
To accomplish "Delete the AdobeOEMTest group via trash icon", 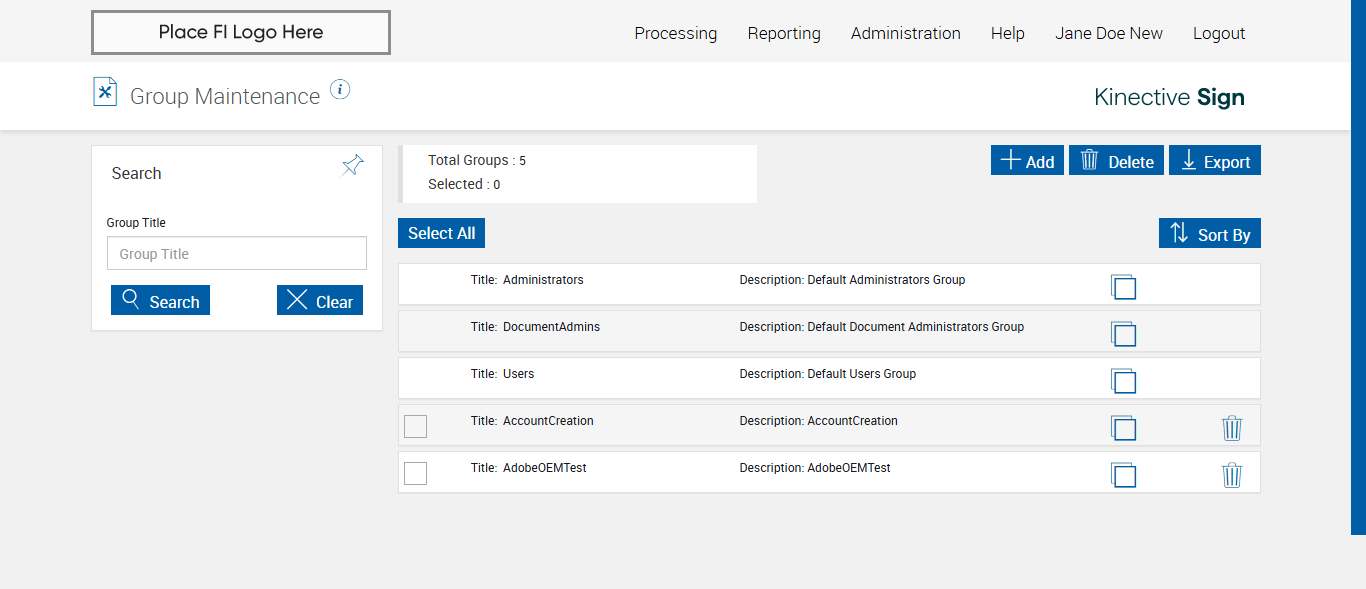I will [x=1232, y=475].
